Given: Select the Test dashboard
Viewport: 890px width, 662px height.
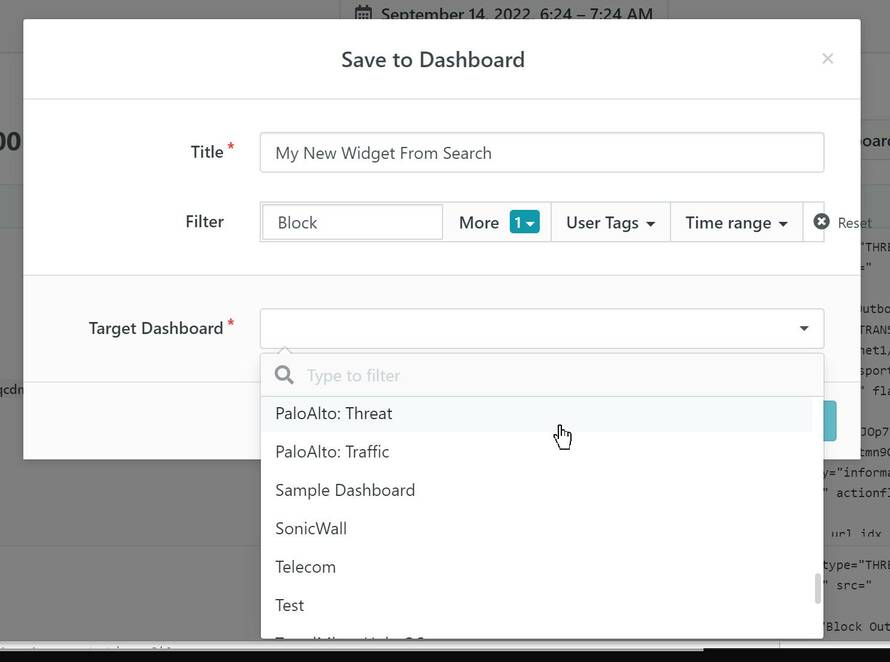Looking at the screenshot, I should 289,605.
